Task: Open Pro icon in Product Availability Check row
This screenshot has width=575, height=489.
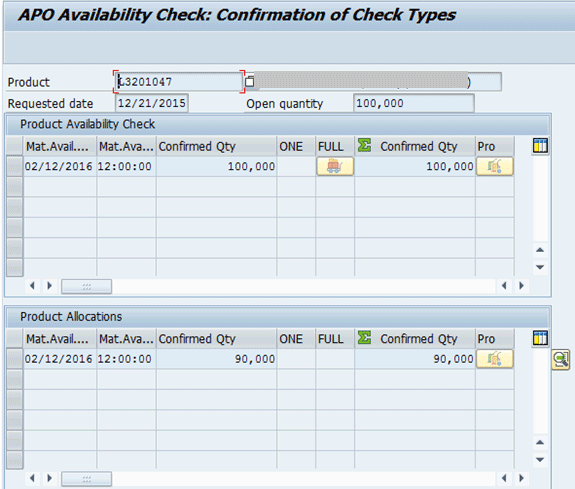Action: click(494, 167)
